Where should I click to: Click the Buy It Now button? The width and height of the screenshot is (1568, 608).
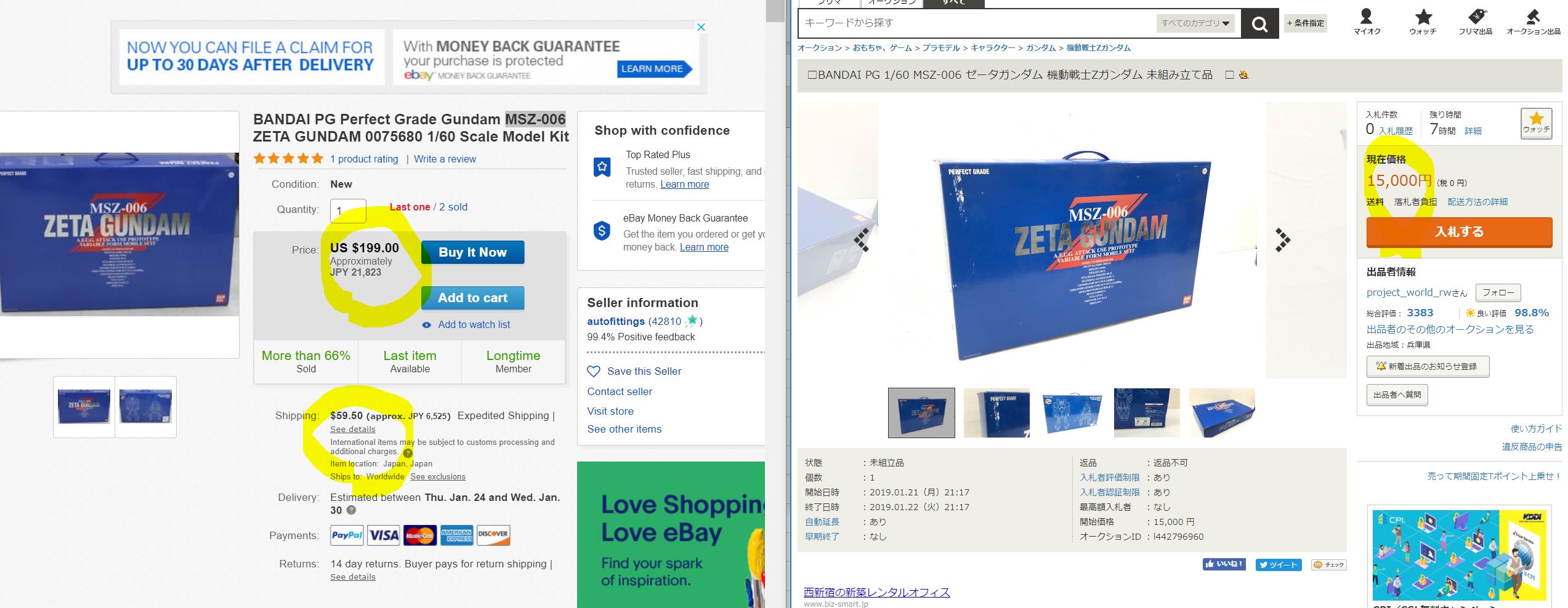click(473, 252)
